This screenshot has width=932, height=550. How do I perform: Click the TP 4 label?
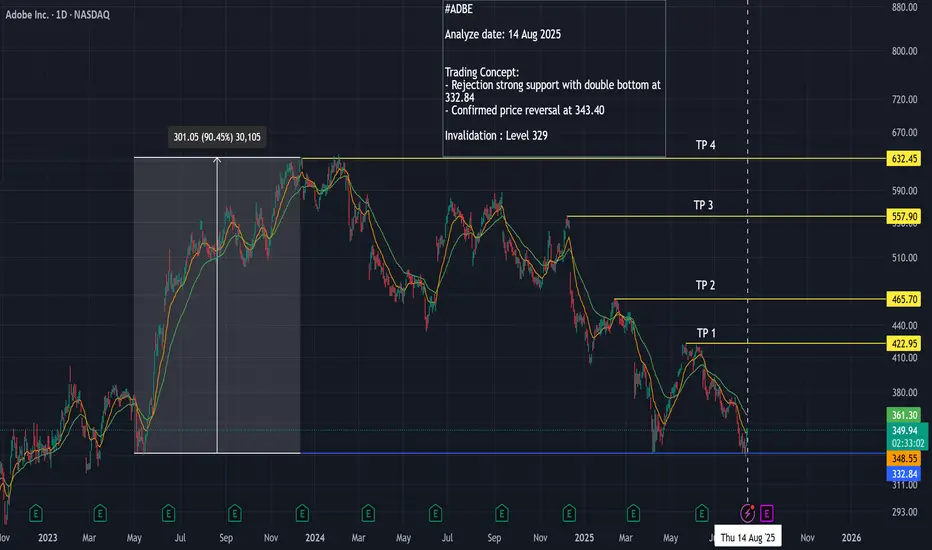(706, 145)
